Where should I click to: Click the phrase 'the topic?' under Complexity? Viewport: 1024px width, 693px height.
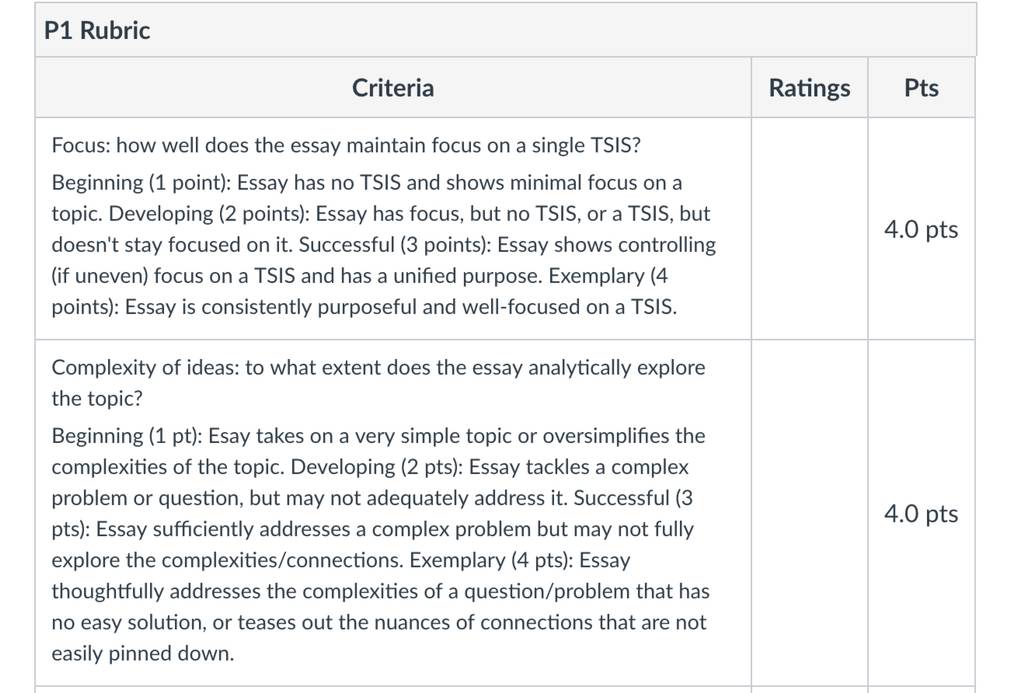(97, 398)
